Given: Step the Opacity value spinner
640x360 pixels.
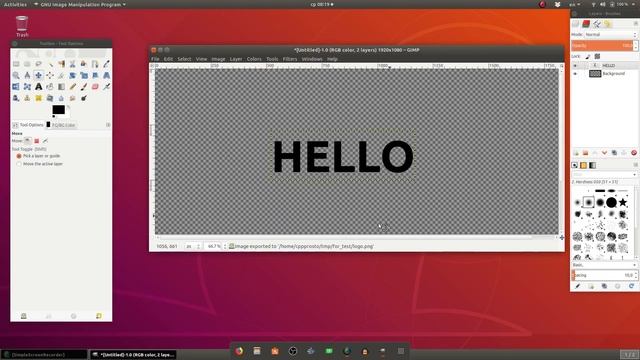Looking at the screenshot, I should tap(635, 45).
